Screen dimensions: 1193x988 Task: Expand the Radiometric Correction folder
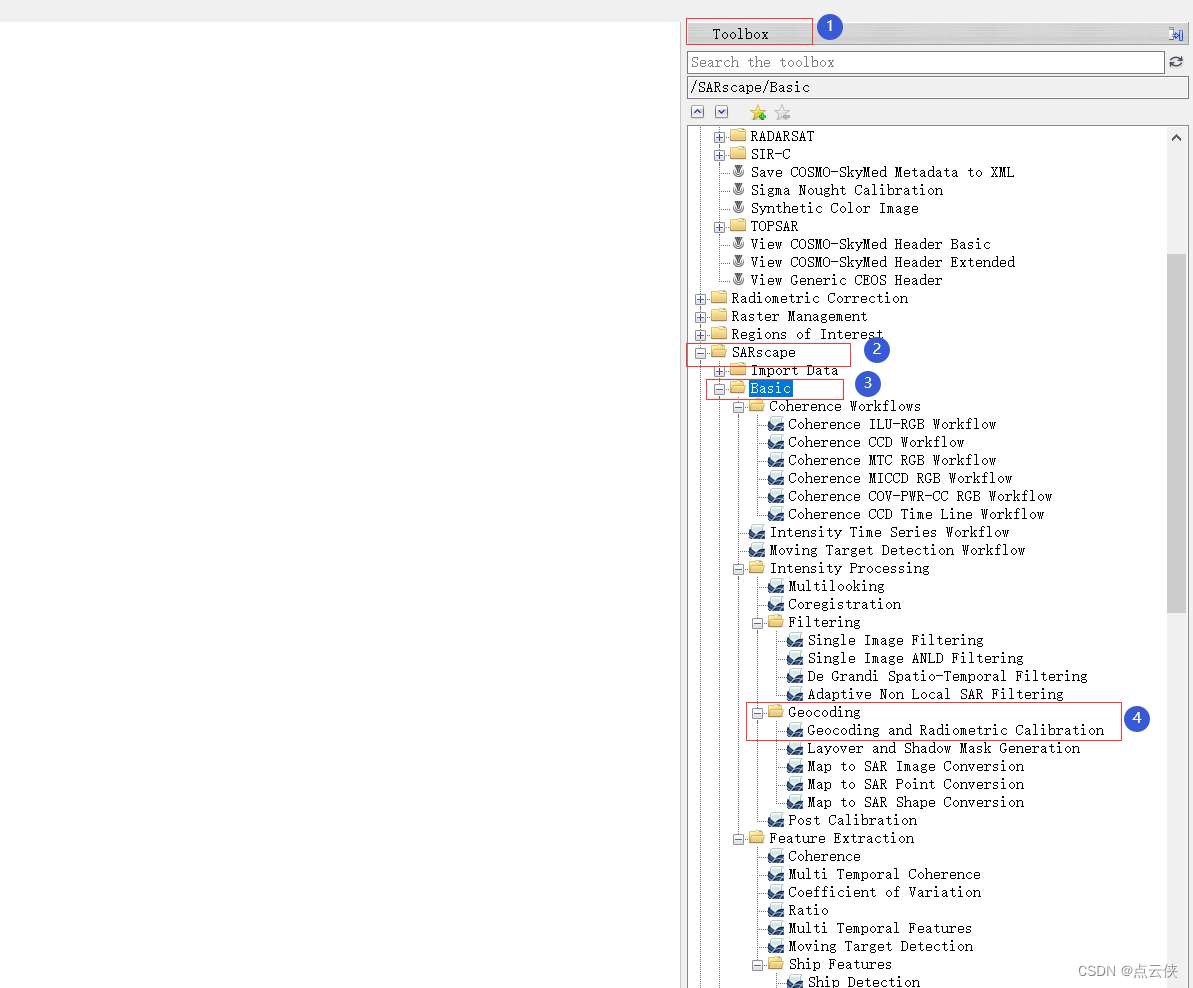tap(700, 299)
